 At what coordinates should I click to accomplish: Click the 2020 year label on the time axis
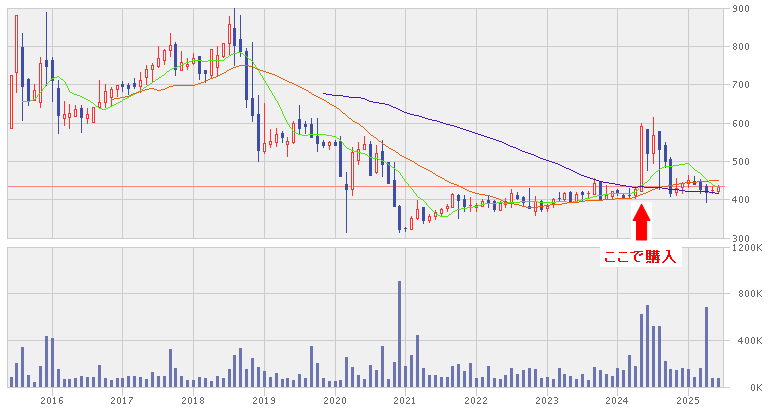pyautogui.click(x=335, y=401)
